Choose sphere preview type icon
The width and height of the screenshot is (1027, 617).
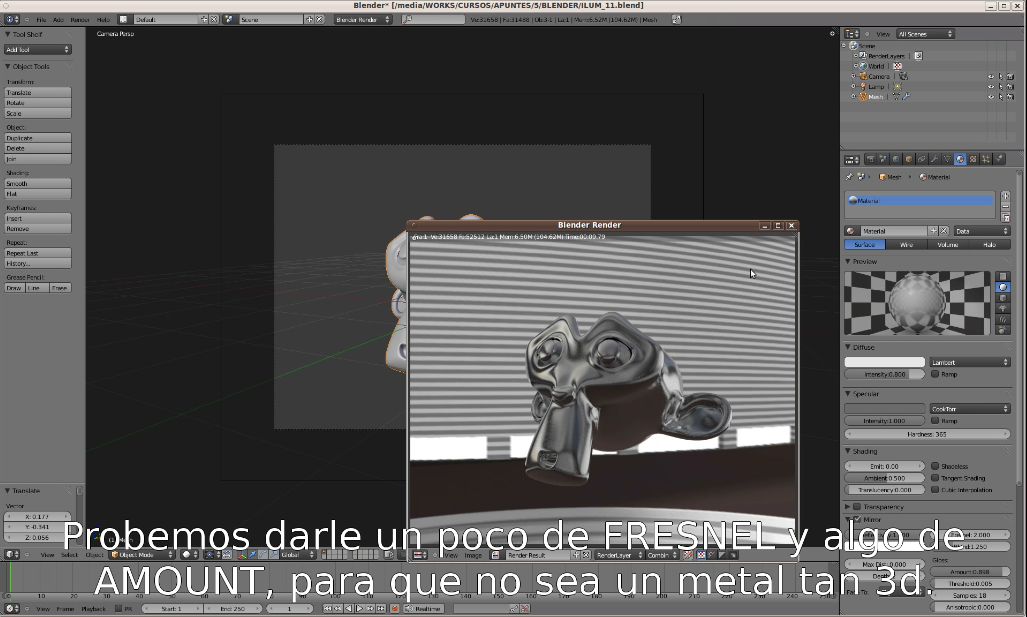(x=1003, y=288)
